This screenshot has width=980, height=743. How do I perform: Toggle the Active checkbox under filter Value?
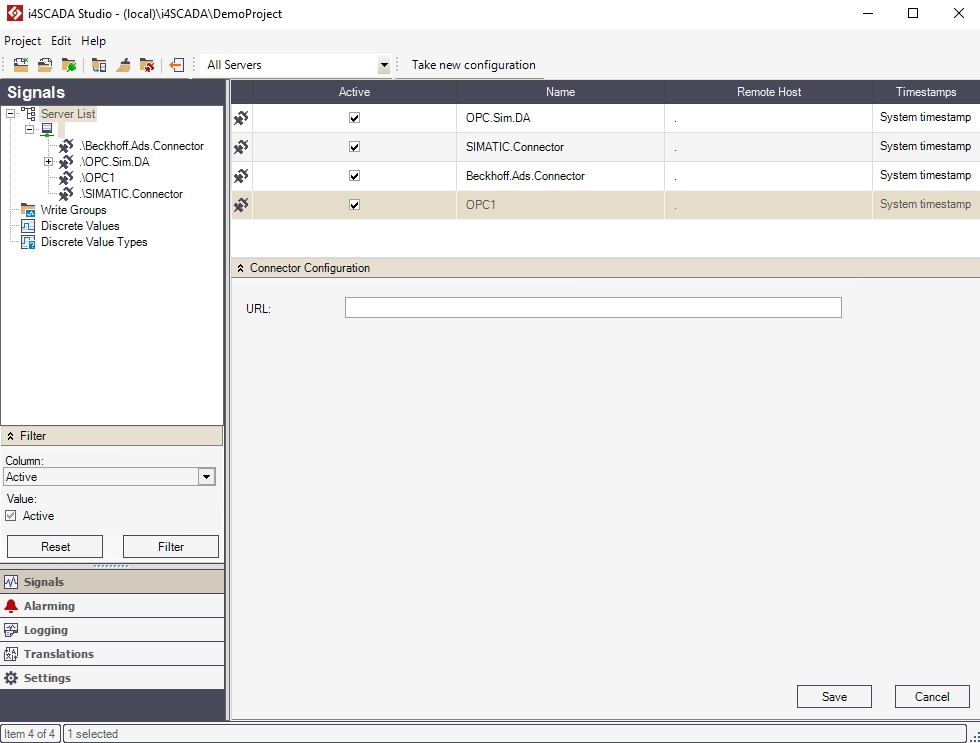[x=11, y=516]
